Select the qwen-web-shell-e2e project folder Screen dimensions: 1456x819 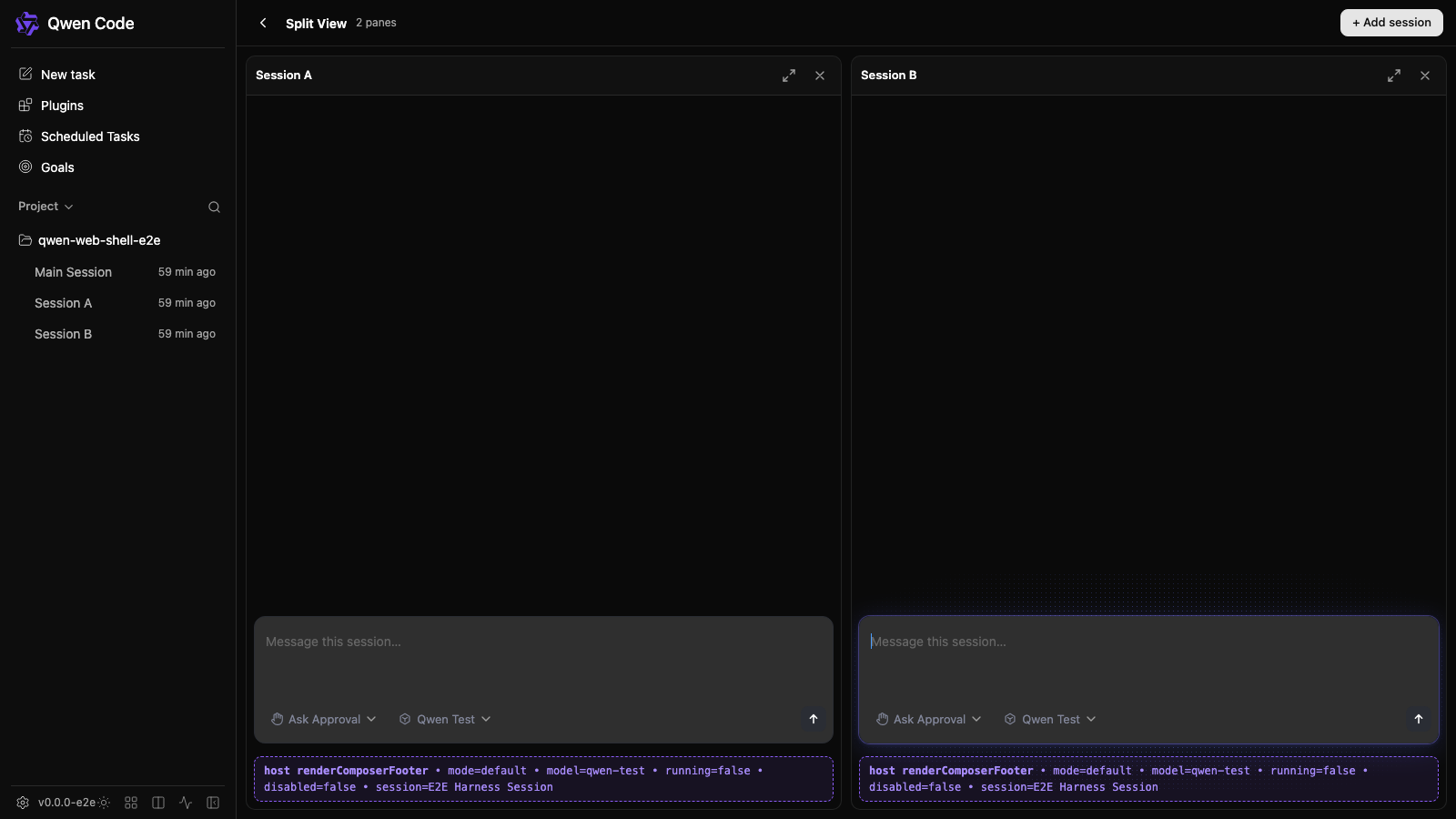tap(90, 240)
